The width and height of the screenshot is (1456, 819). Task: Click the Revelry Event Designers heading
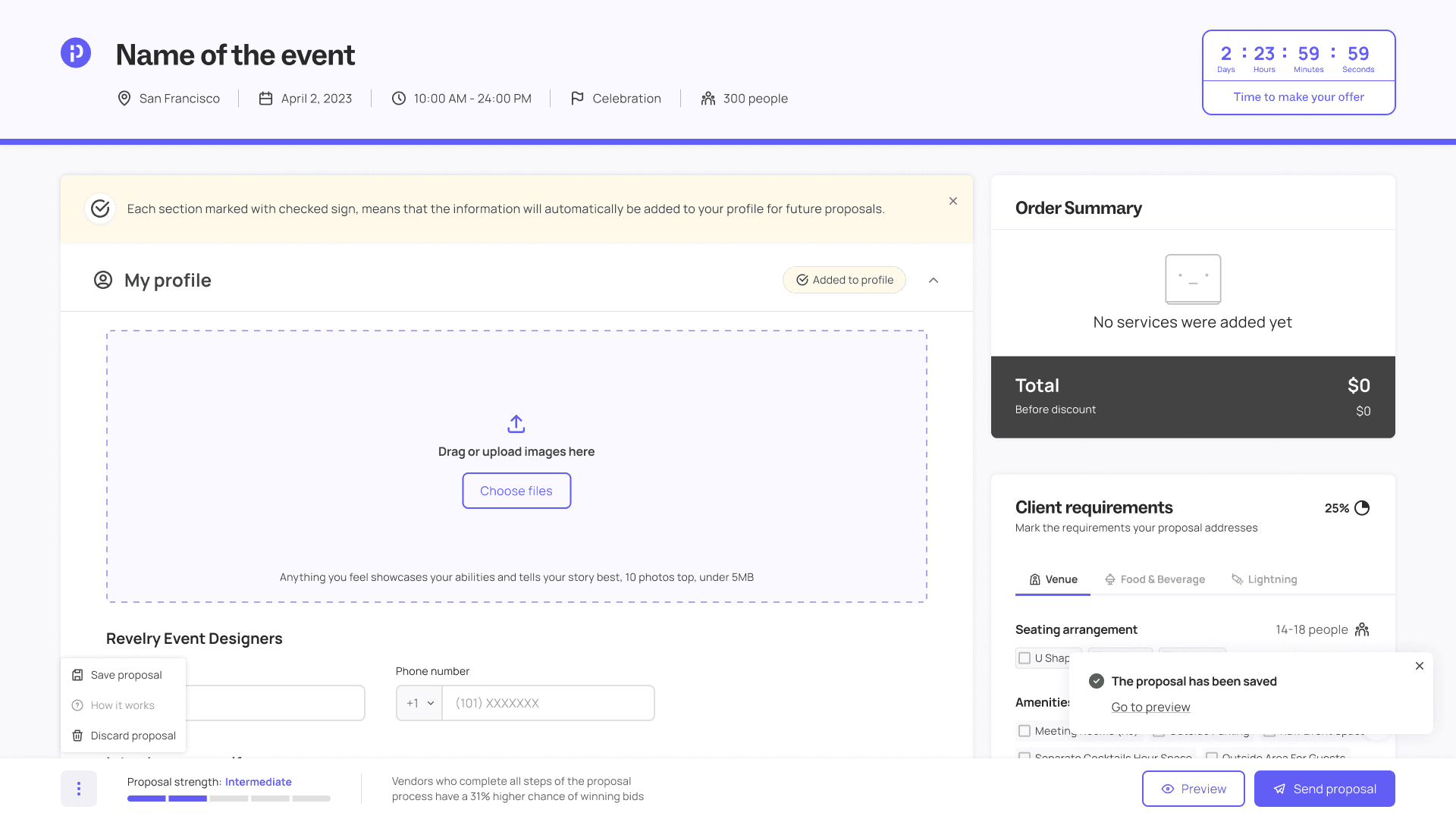click(194, 639)
